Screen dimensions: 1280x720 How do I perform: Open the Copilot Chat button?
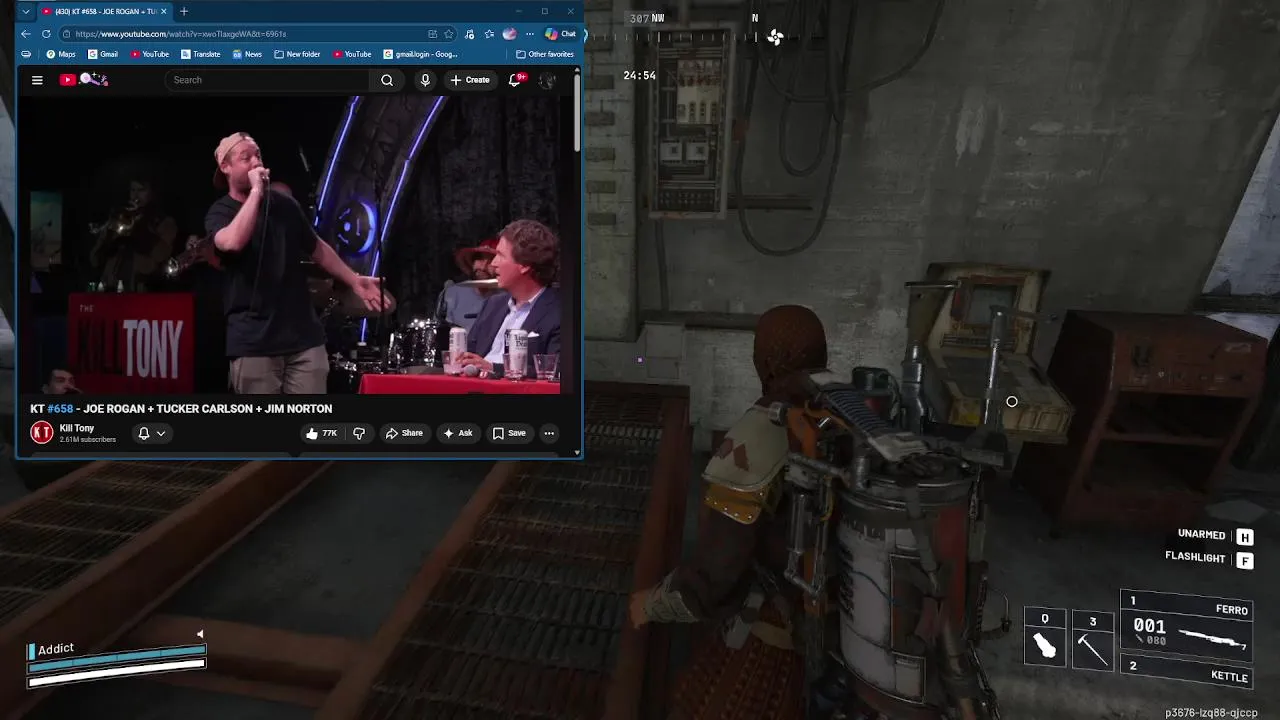tap(560, 34)
